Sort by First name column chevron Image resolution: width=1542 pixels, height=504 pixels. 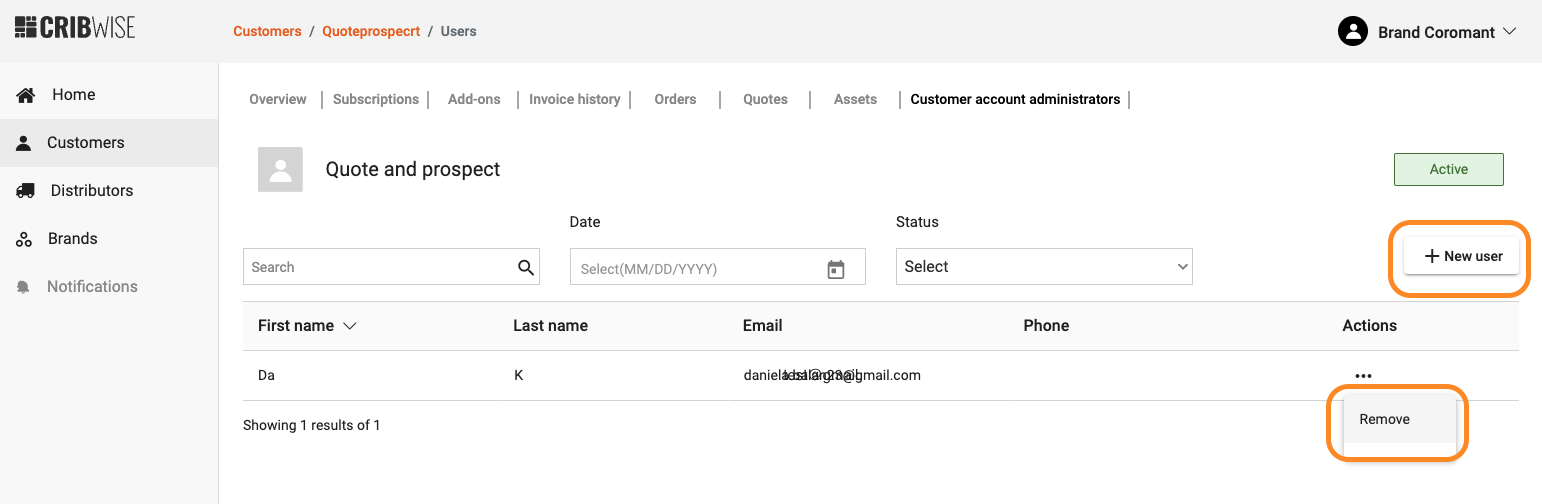(350, 326)
